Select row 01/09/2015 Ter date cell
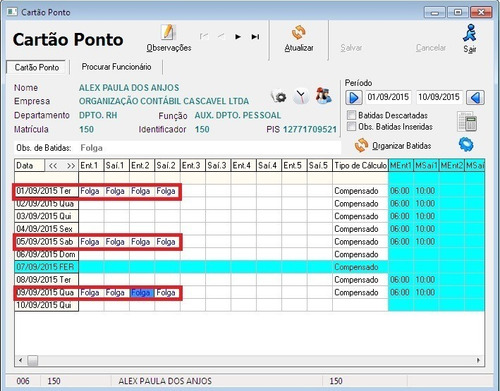This screenshot has height=391, width=500. 46,191
